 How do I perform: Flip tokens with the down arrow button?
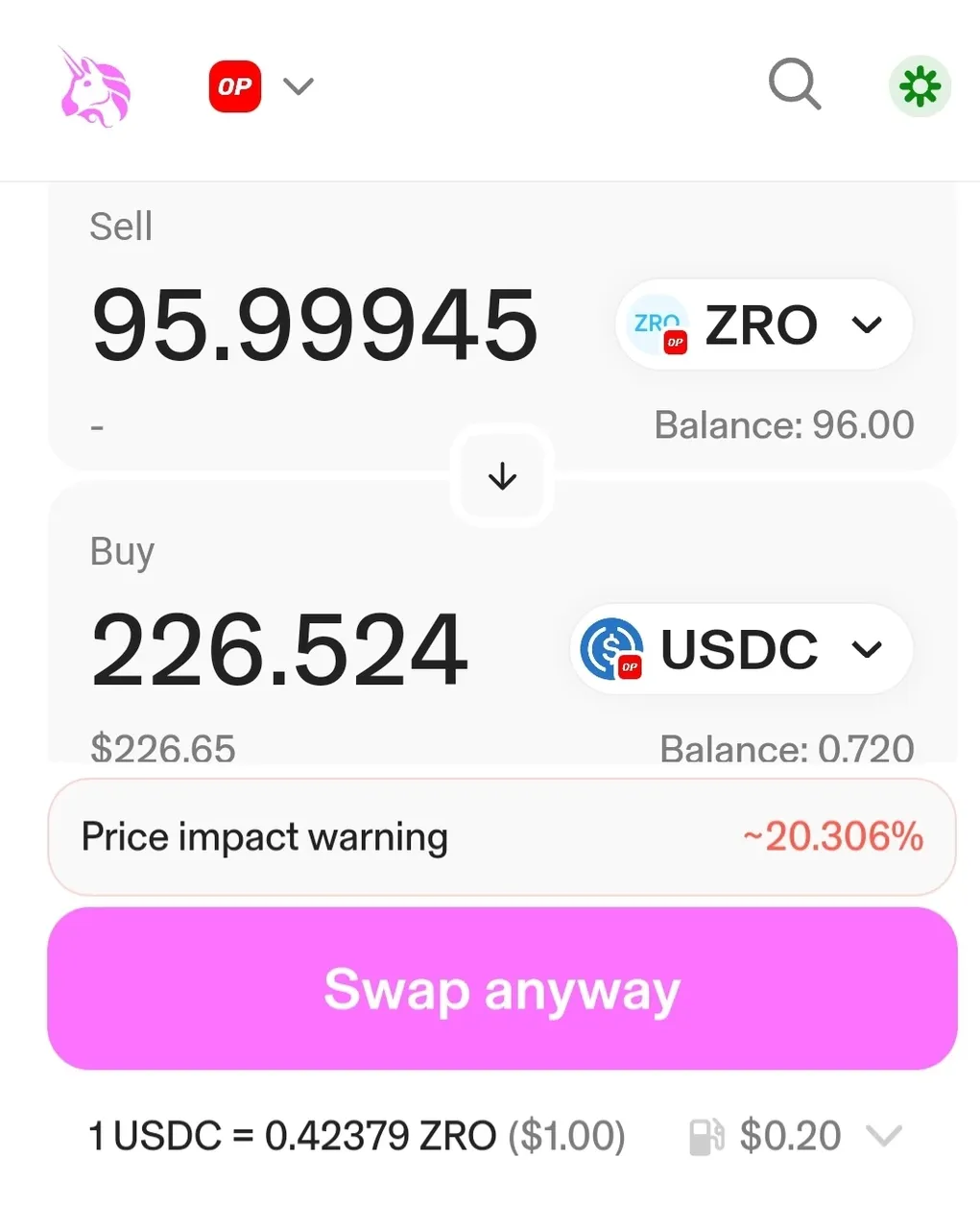[x=502, y=476]
